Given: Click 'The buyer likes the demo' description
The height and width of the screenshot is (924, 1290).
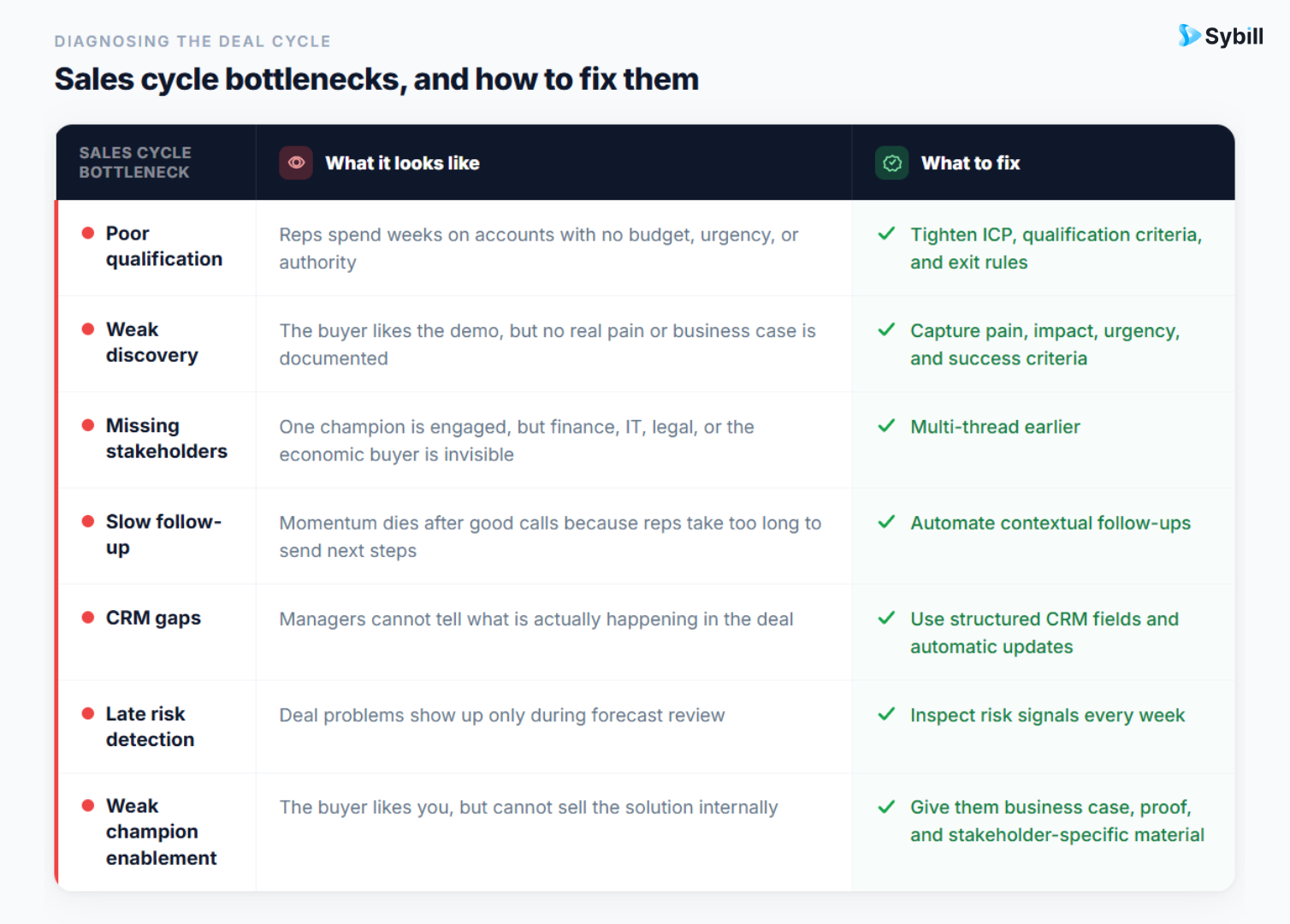Looking at the screenshot, I should [x=547, y=344].
